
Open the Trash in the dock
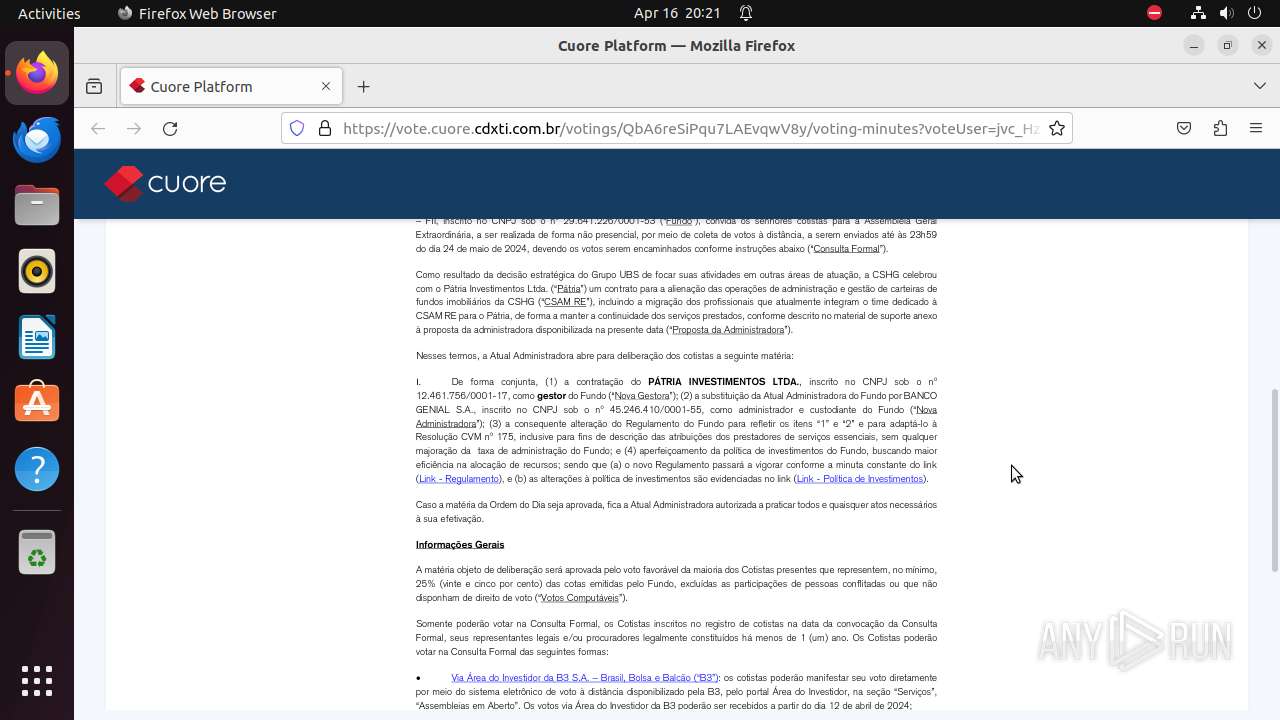(x=37, y=552)
